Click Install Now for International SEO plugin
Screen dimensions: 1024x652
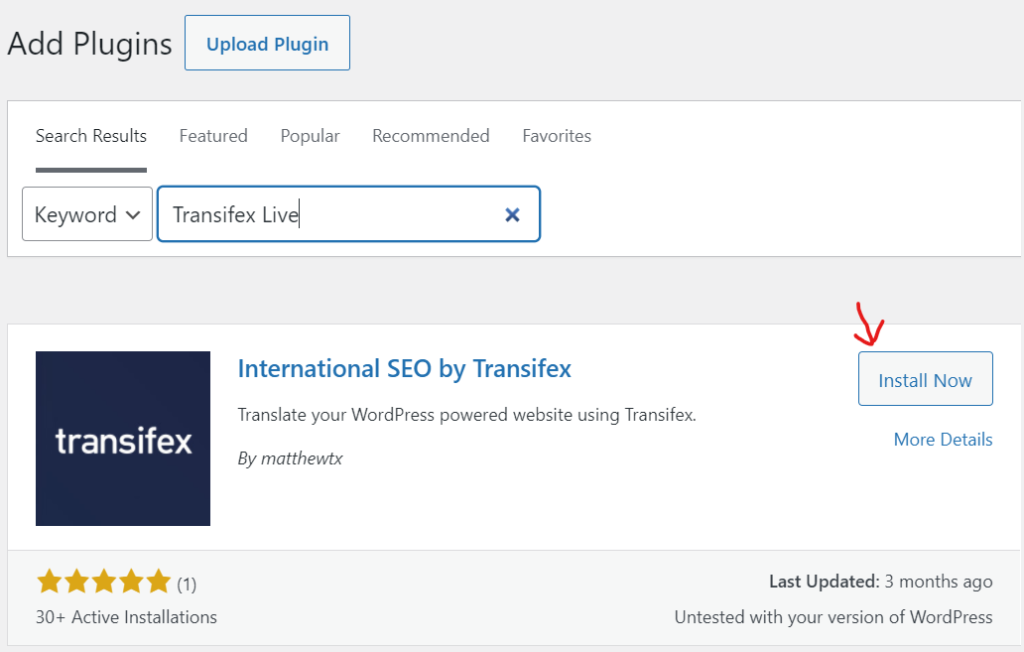[925, 379]
